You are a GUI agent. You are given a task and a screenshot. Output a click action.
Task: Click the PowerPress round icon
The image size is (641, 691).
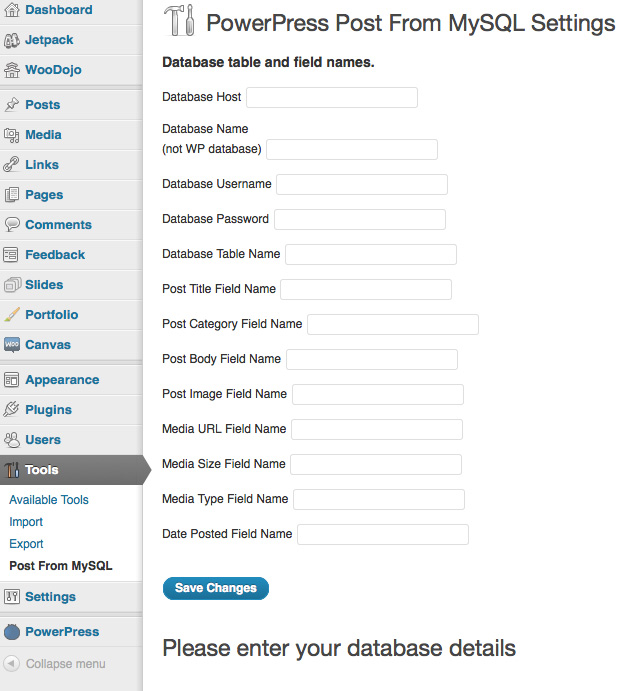12,632
